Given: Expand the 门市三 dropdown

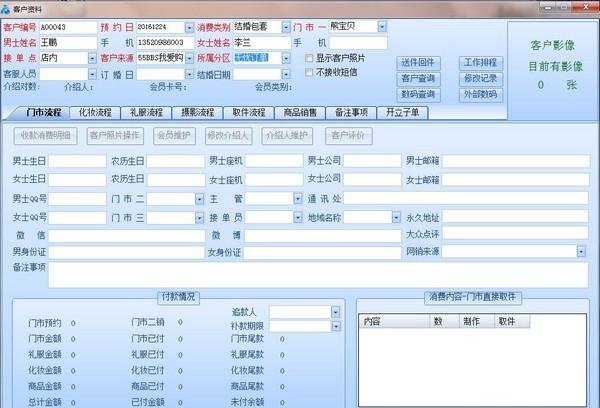Looking at the screenshot, I should point(199,217).
